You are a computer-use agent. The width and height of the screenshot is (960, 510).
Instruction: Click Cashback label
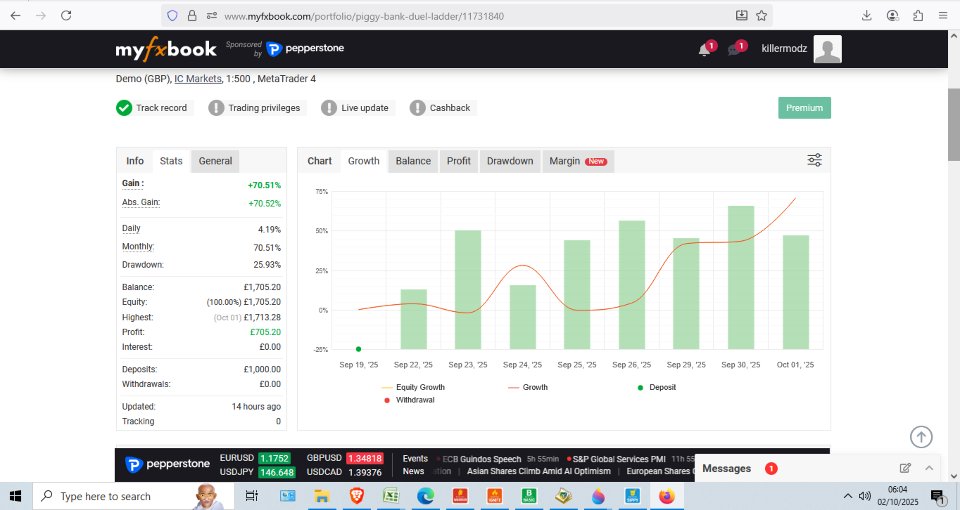450,108
